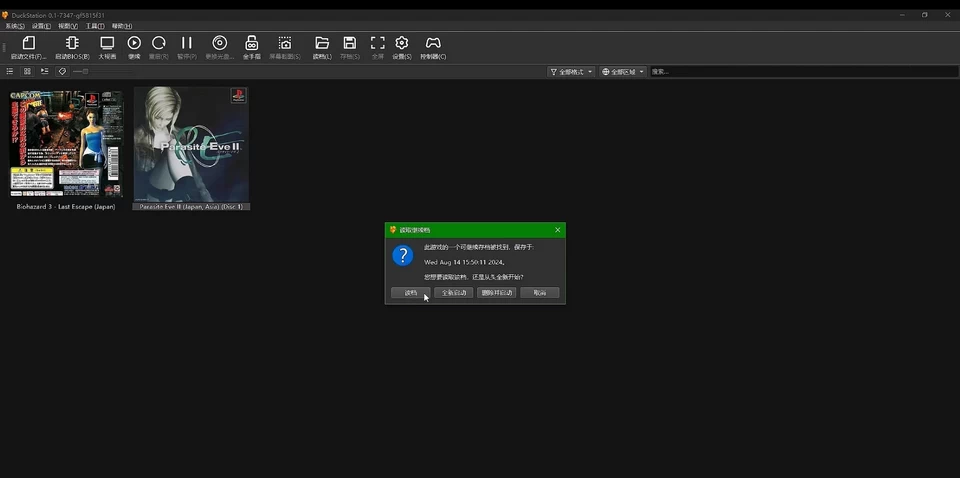The height and width of the screenshot is (478, 960).
Task: Open the System menu
Action: 15,26
